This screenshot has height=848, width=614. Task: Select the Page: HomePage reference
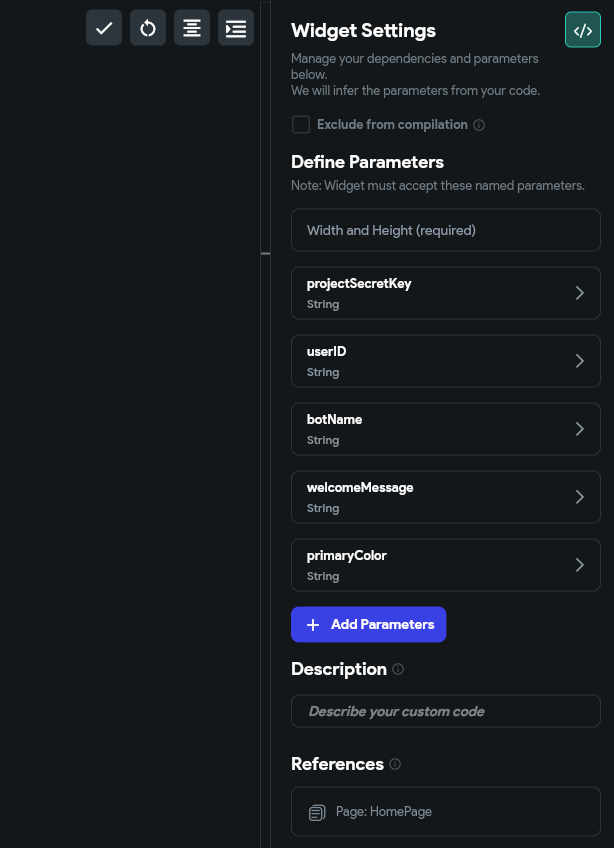445,811
